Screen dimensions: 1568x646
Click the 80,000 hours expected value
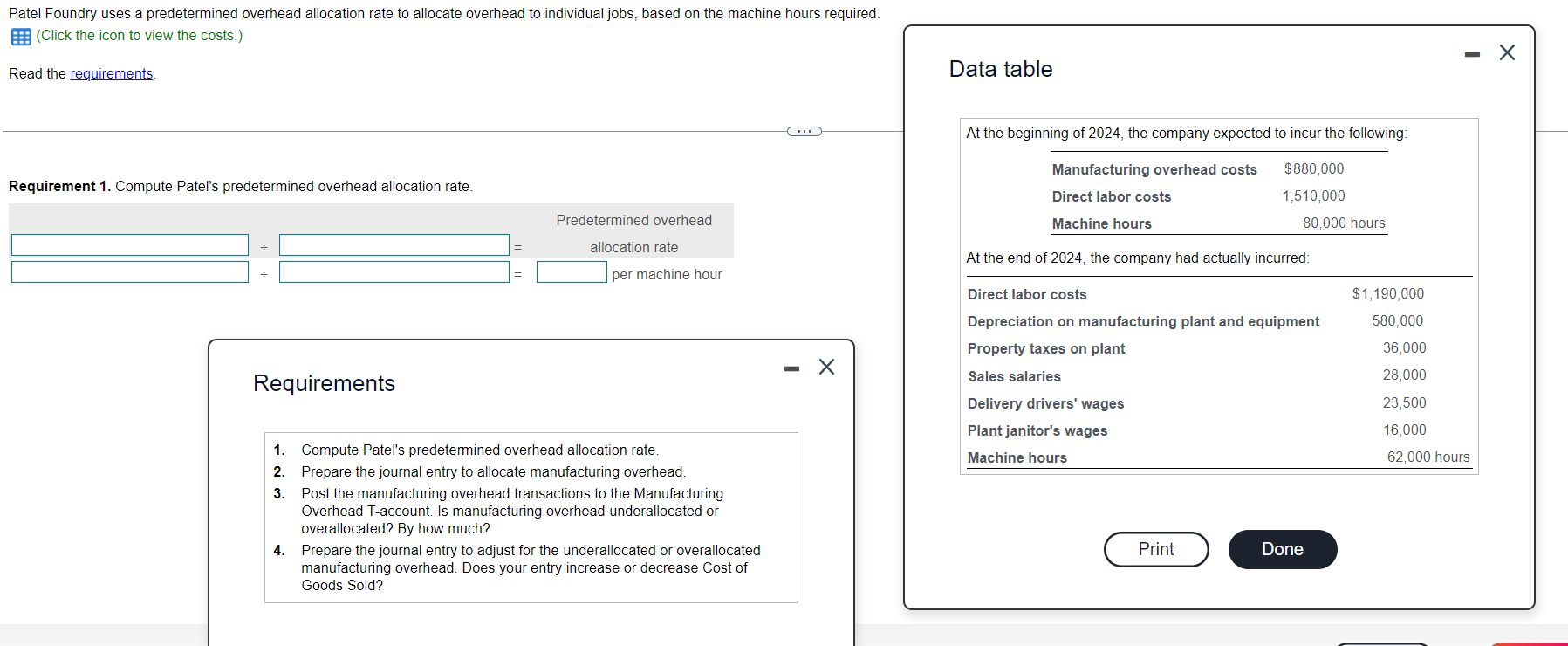[1344, 223]
